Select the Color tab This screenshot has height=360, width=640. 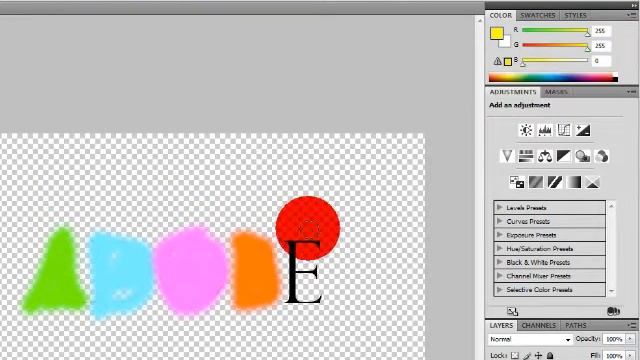[500, 16]
